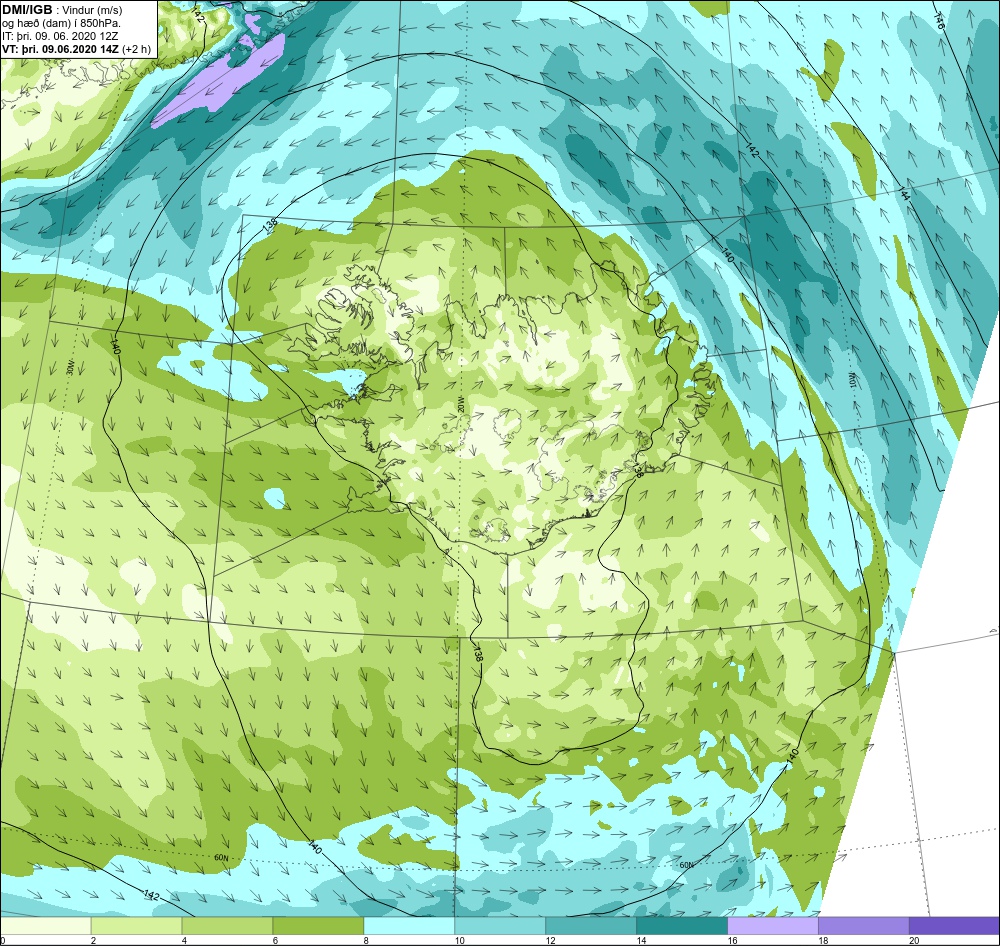This screenshot has width=1000, height=946.
Task: Click the 14–16 m/s dark teal legend swatch
Action: pyautogui.click(x=682, y=925)
